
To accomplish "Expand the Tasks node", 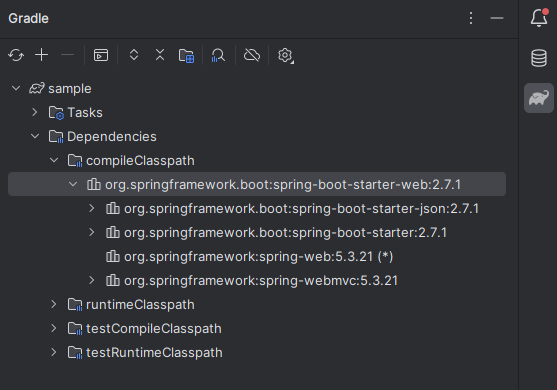I will (34, 112).
